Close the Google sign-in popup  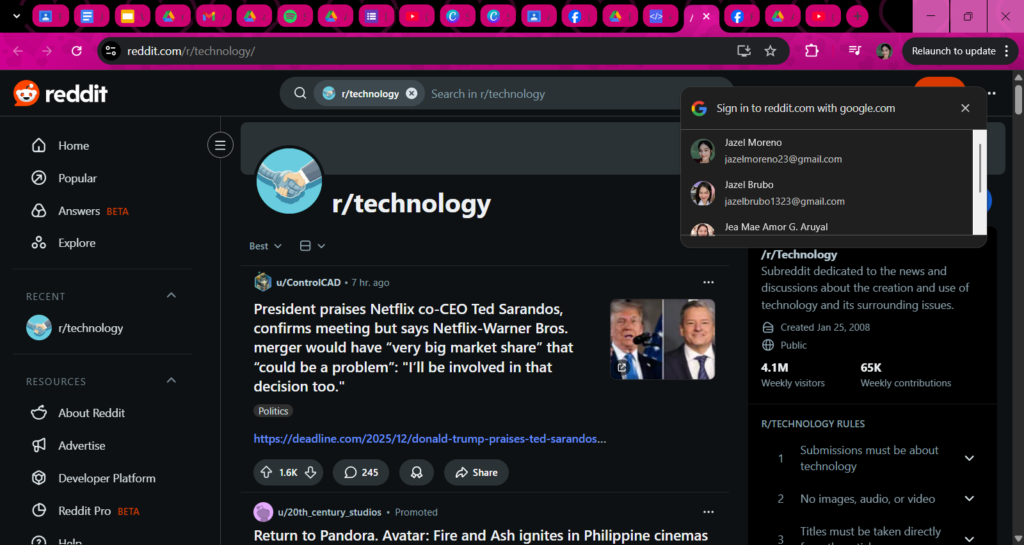coord(965,108)
